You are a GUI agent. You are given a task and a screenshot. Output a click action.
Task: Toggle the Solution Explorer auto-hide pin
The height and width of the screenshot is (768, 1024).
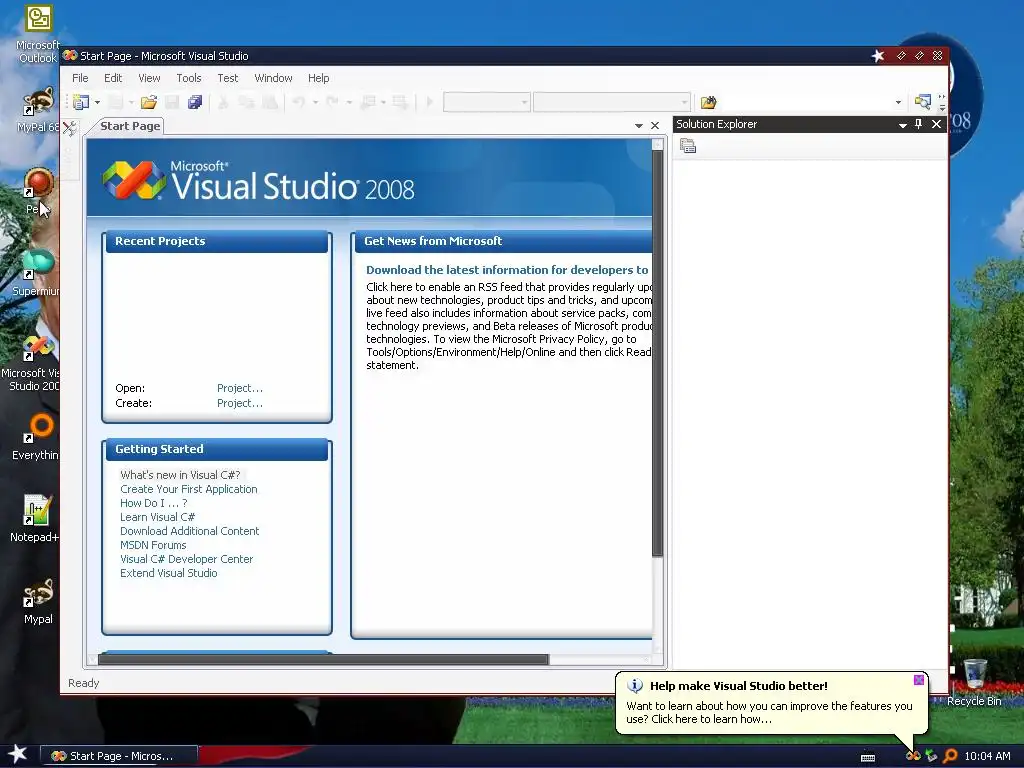[x=918, y=124]
